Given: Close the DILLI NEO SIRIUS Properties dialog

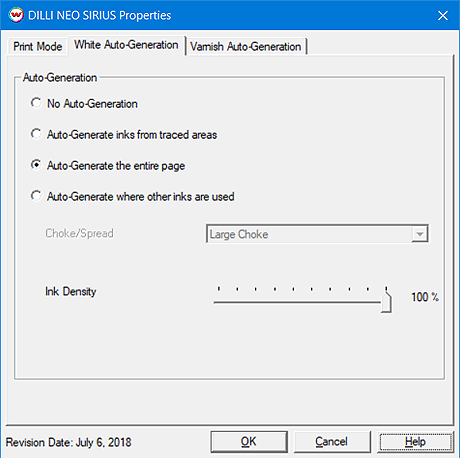Looking at the screenshot, I should tap(443, 15).
